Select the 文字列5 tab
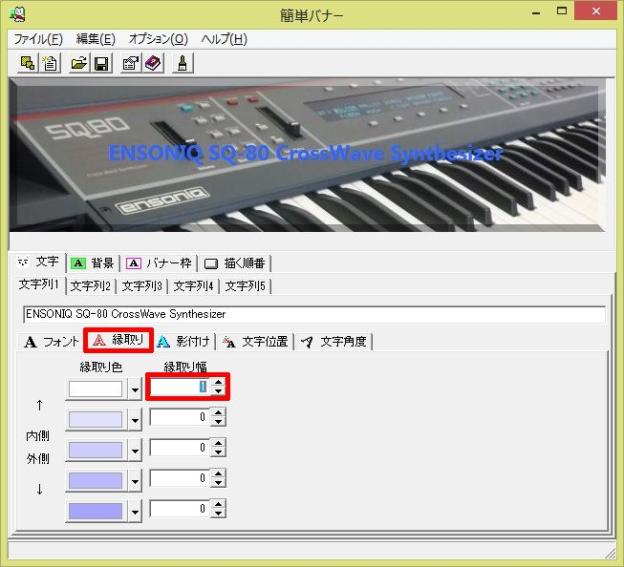The height and width of the screenshot is (567, 624). pyautogui.click(x=245, y=286)
